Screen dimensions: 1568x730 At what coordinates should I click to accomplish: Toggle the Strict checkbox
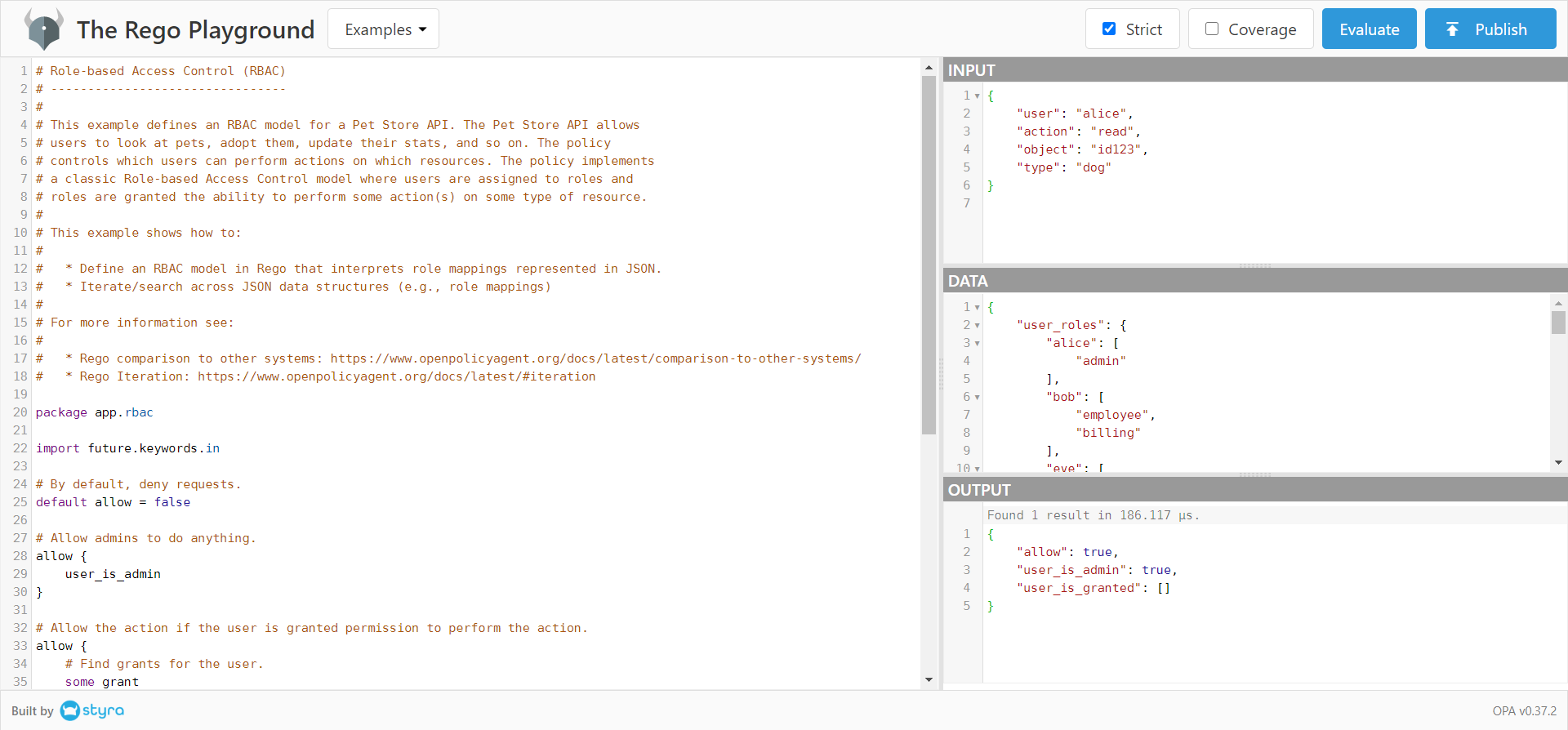tap(1109, 29)
